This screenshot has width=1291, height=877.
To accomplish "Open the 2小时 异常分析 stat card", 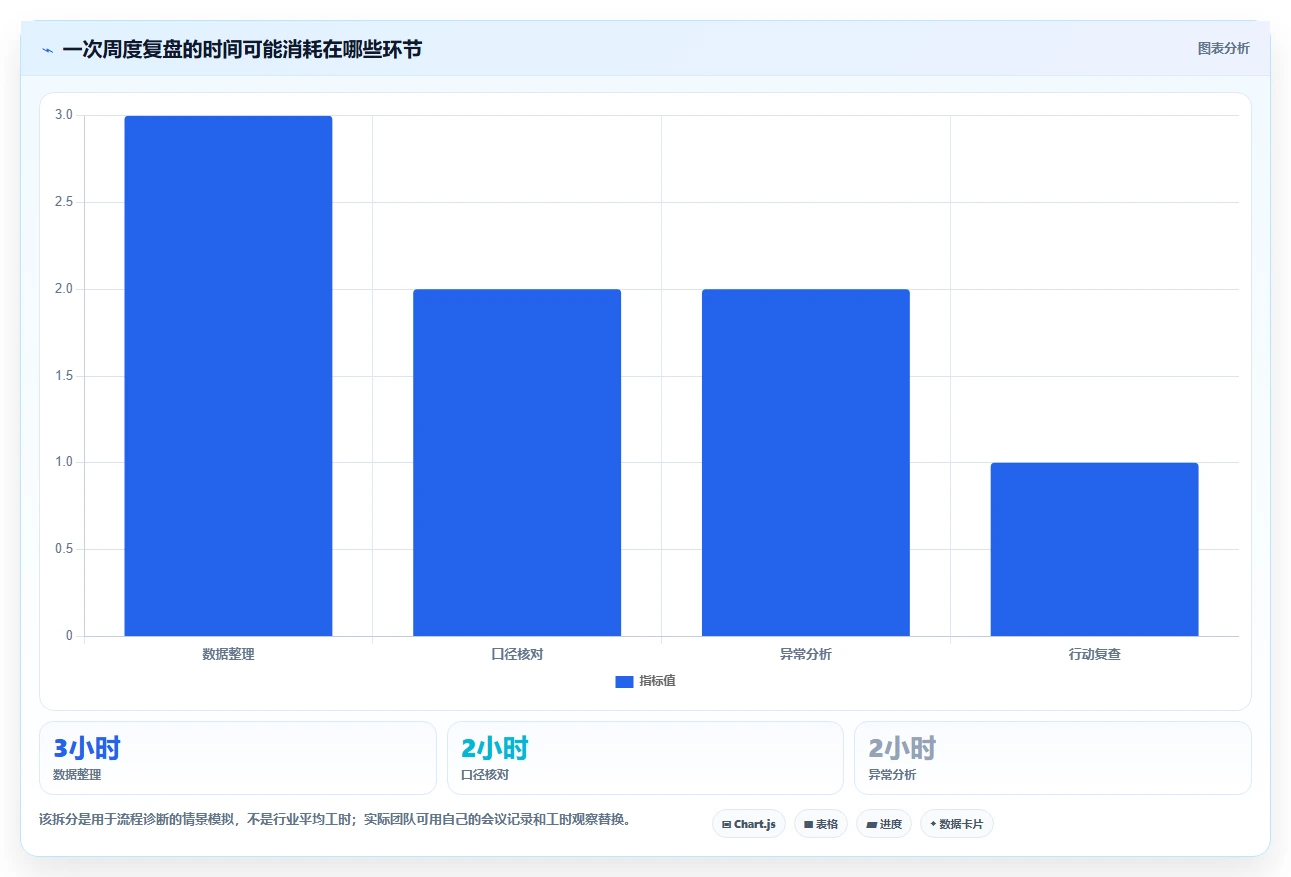I will [1053, 758].
